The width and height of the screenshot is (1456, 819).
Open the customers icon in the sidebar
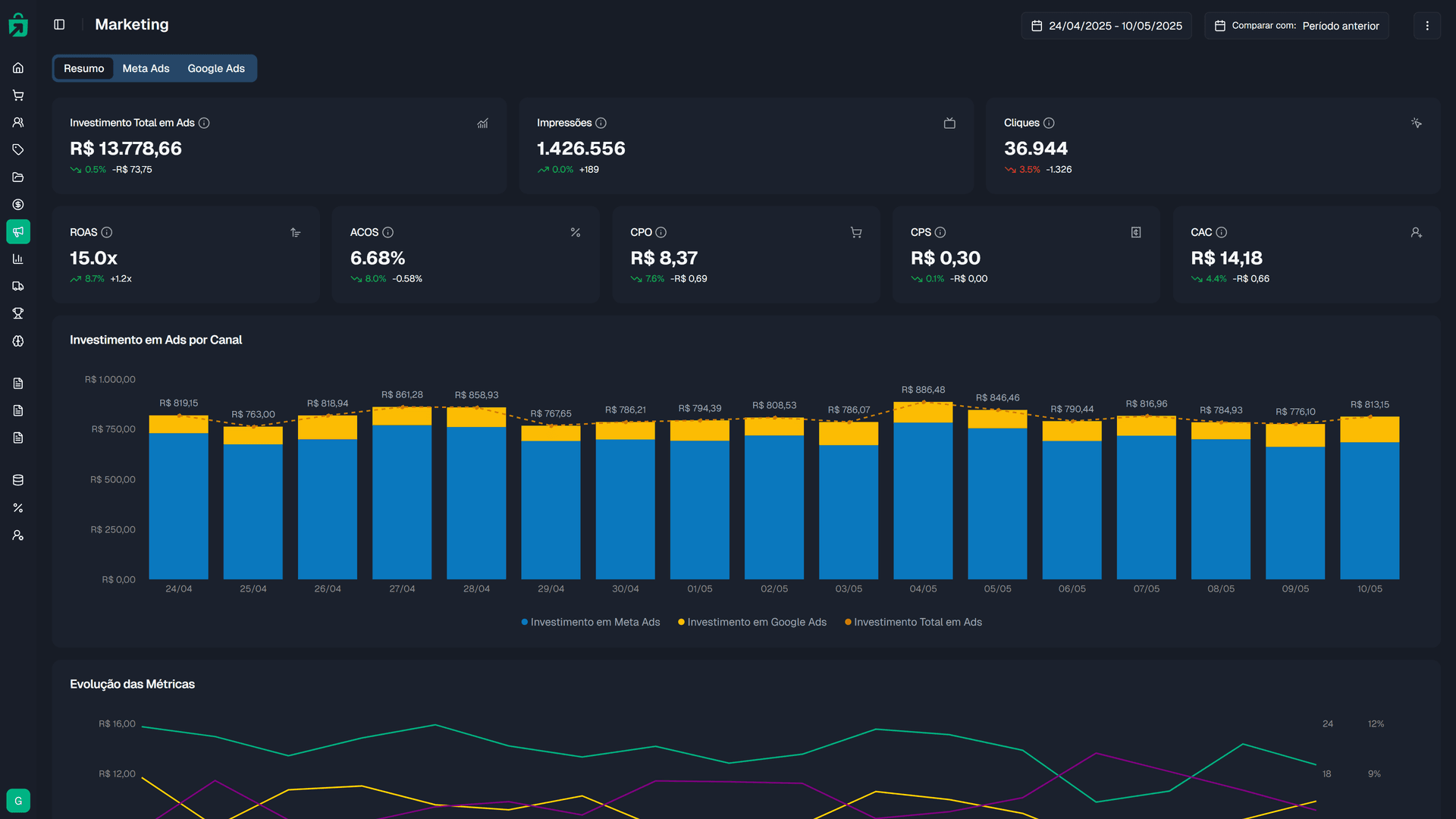click(18, 122)
